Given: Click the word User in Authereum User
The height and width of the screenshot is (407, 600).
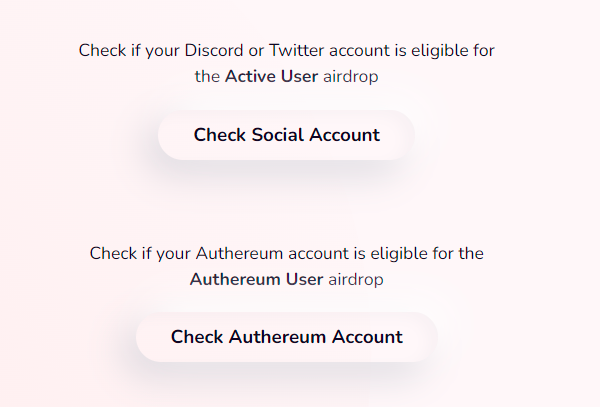Looking at the screenshot, I should tap(305, 279).
